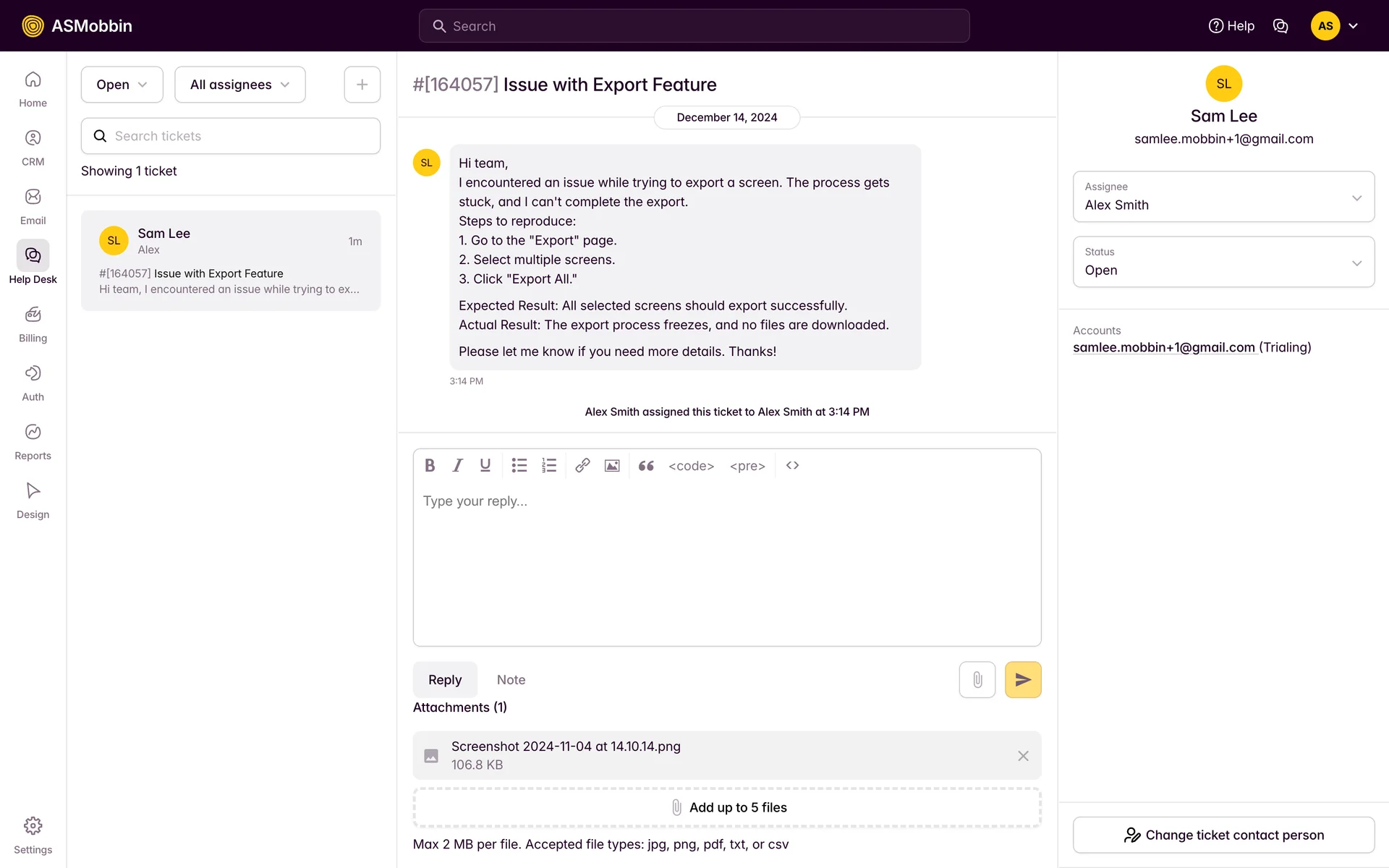The image size is (1389, 868).
Task: Switch to the Note tab
Action: click(x=511, y=679)
